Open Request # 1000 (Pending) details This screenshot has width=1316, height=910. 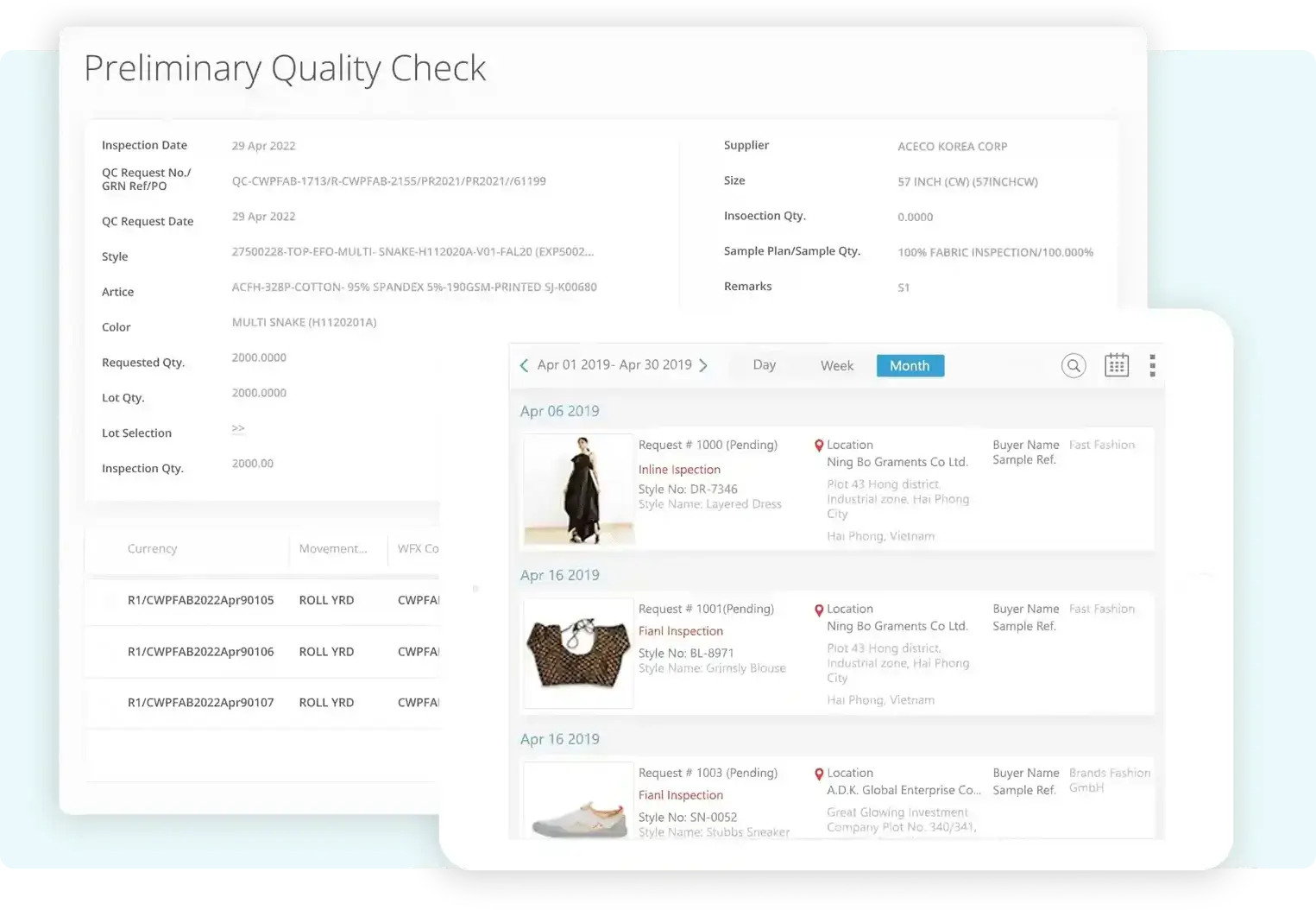(708, 445)
